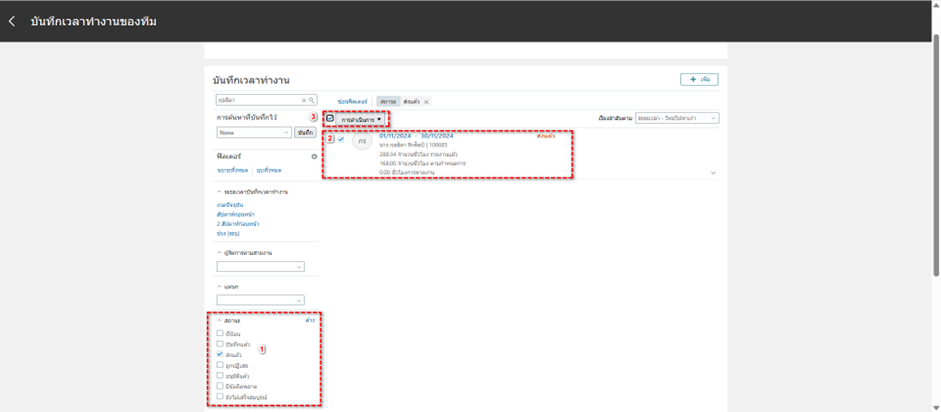Remove the สถานะ filter chip with X
The image size is (941, 412).
[426, 102]
